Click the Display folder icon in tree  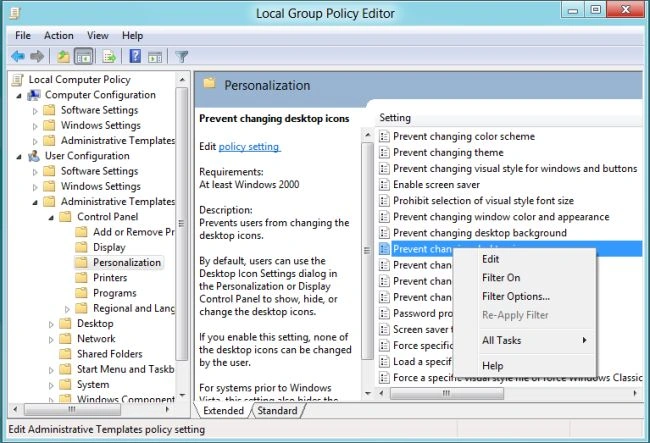pyautogui.click(x=81, y=247)
